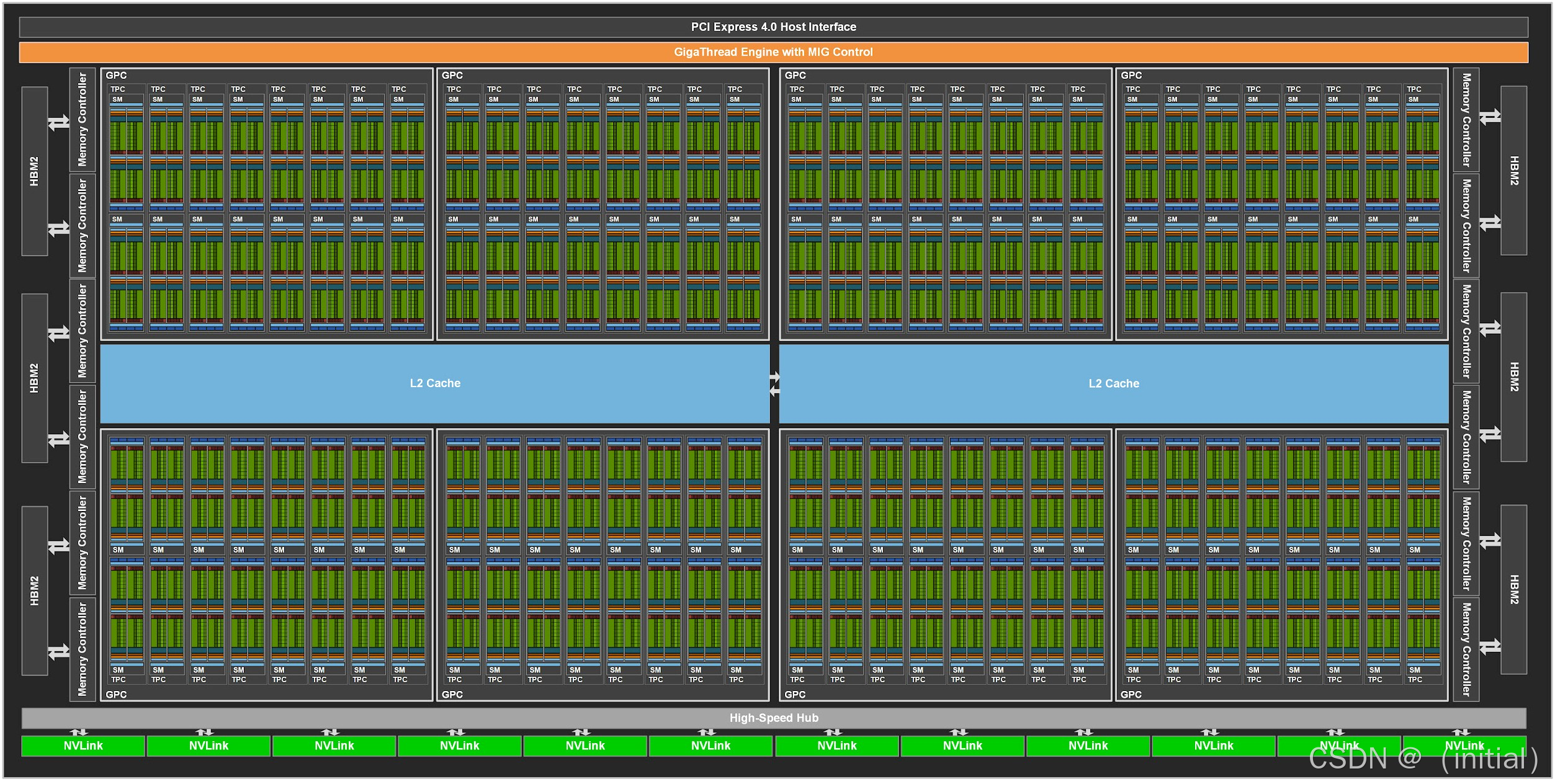
Task: Click the left L2 Cache block
Action: (x=434, y=383)
